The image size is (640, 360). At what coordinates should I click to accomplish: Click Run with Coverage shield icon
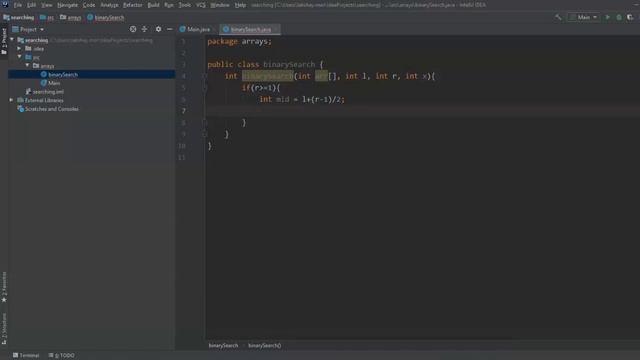(630, 17)
